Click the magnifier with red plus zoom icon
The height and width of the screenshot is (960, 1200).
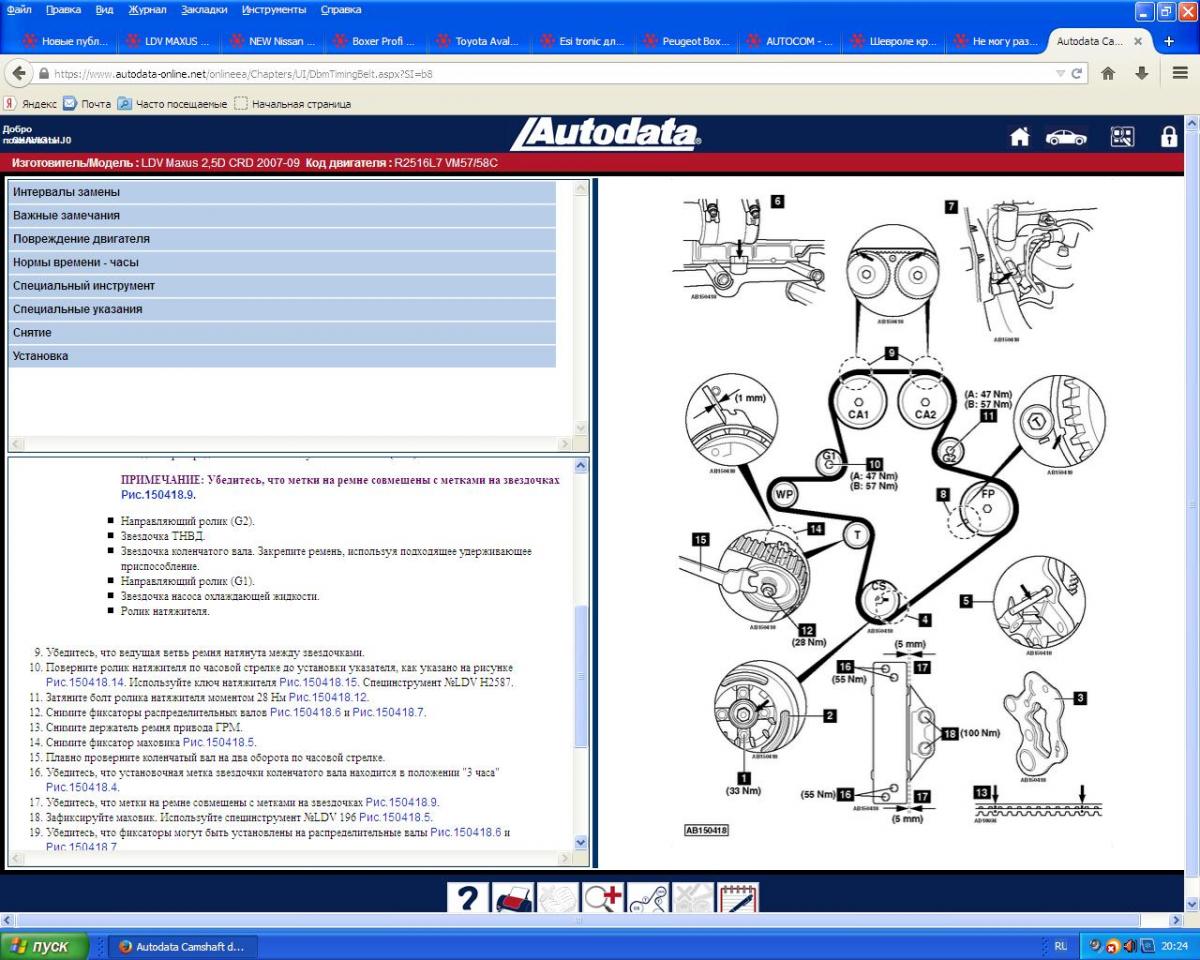click(603, 898)
